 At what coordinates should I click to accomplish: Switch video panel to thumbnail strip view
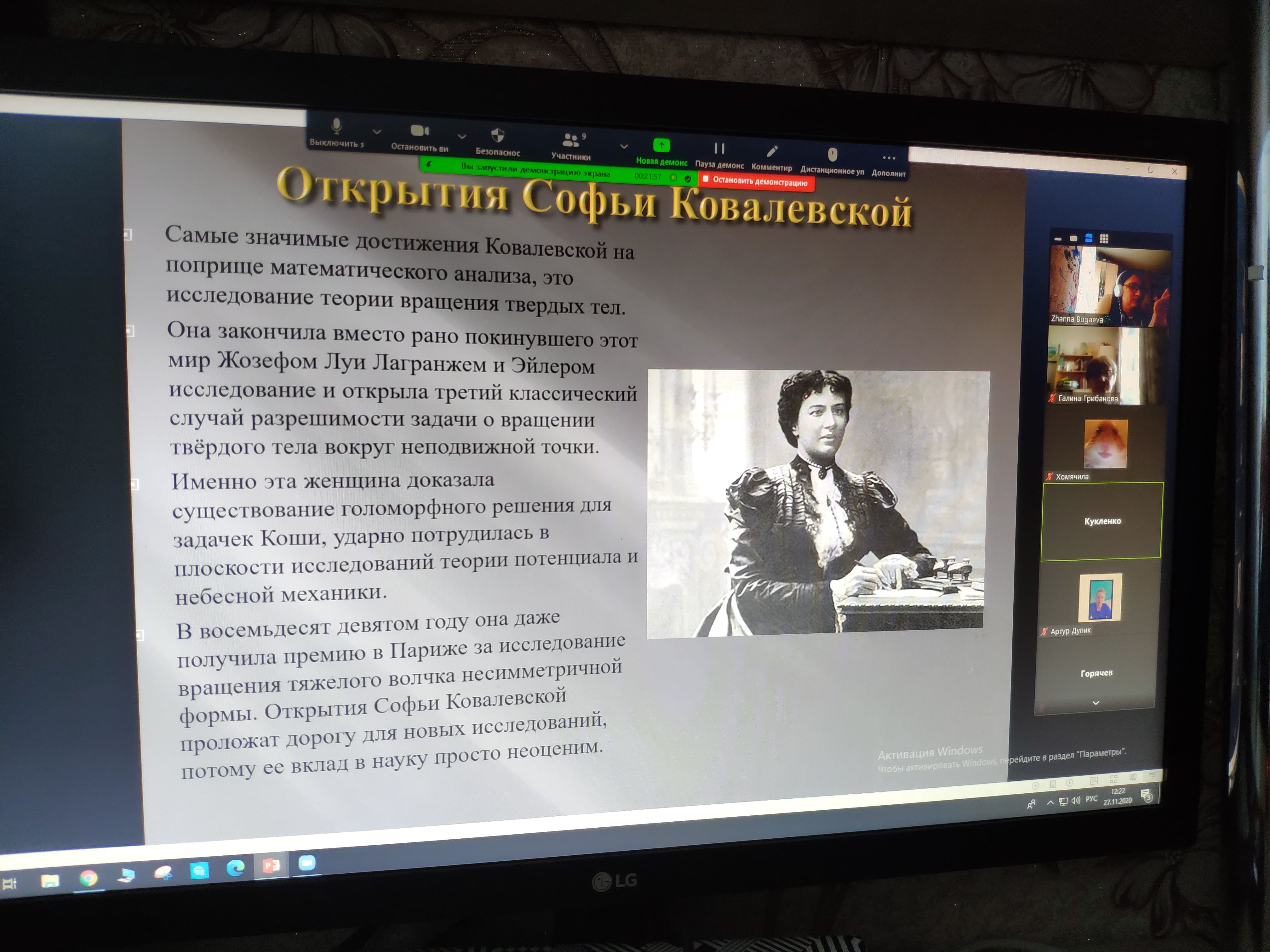point(1089,238)
